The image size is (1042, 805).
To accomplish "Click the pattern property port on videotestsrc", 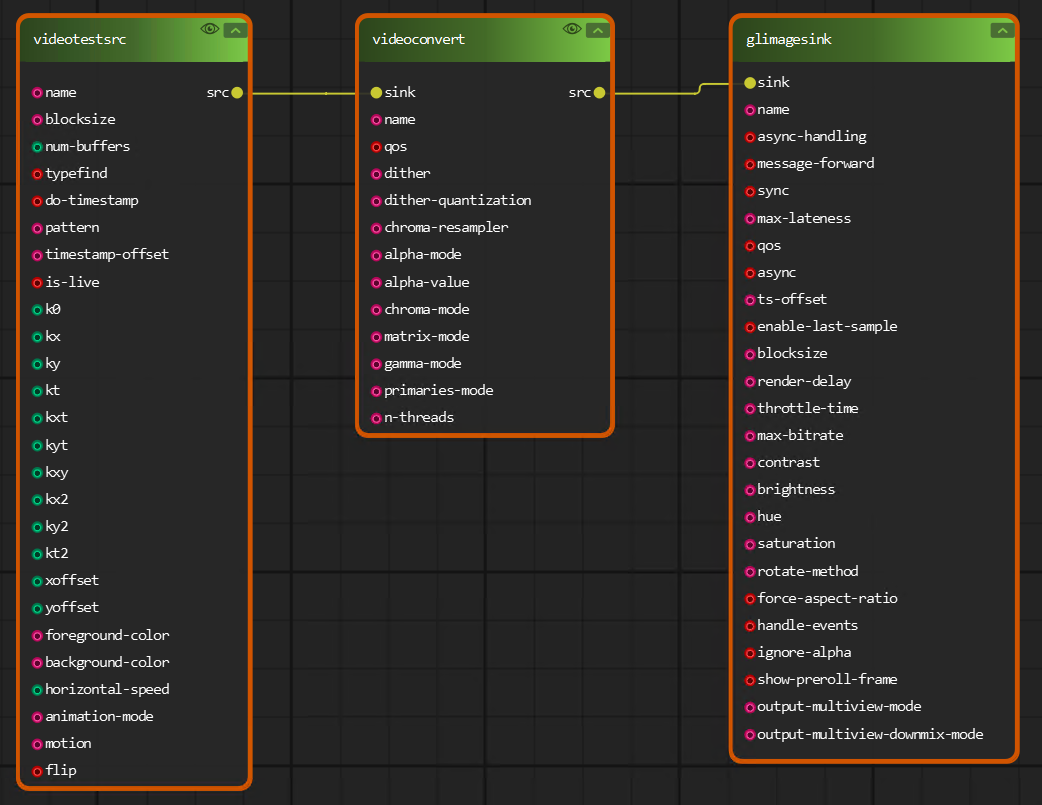I will click(x=37, y=228).
